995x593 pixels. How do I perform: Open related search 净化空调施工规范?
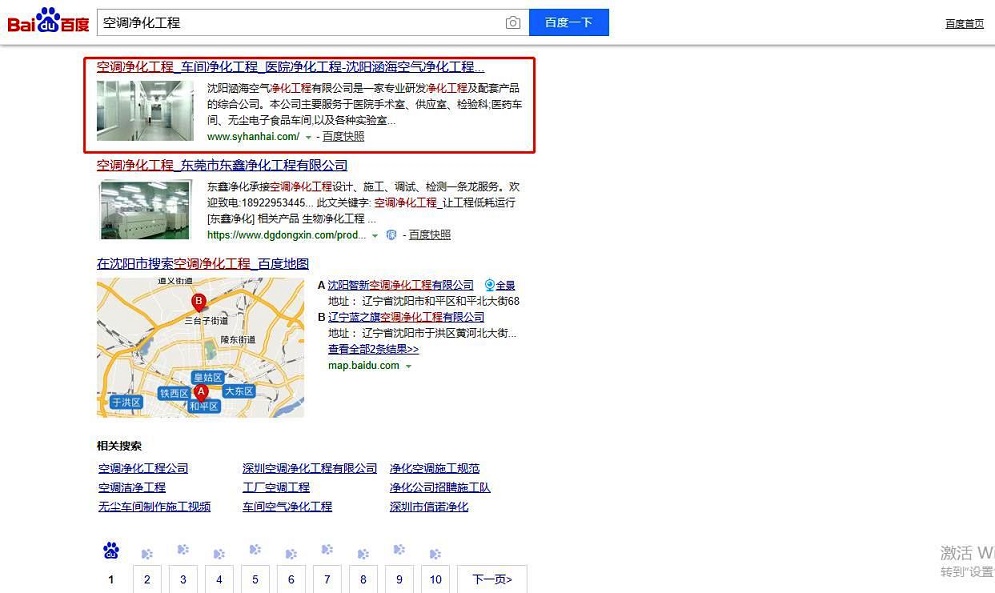pyautogui.click(x=435, y=469)
